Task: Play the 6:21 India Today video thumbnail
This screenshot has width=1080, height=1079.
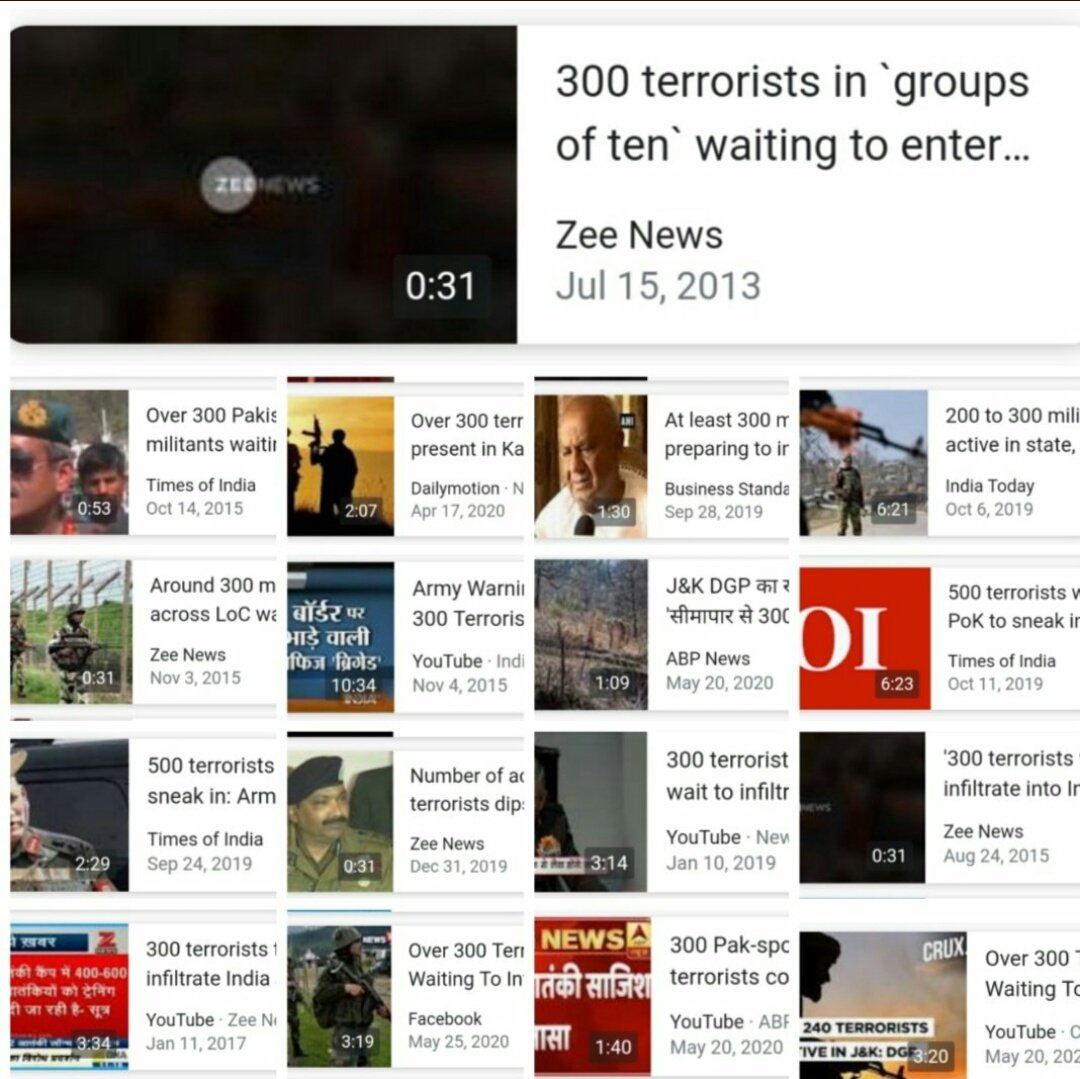Action: pyautogui.click(x=863, y=463)
